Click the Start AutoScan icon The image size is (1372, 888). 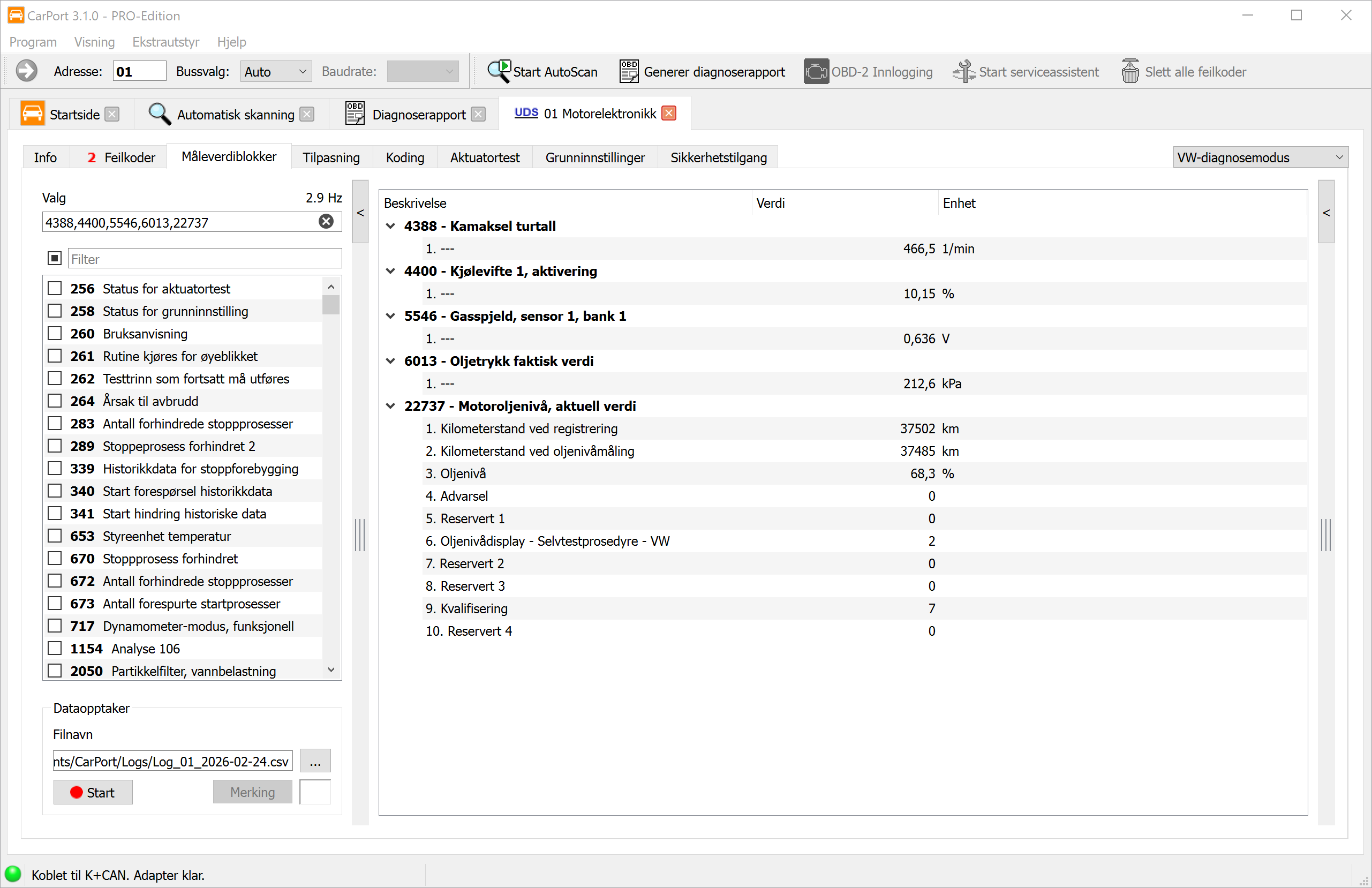(499, 72)
